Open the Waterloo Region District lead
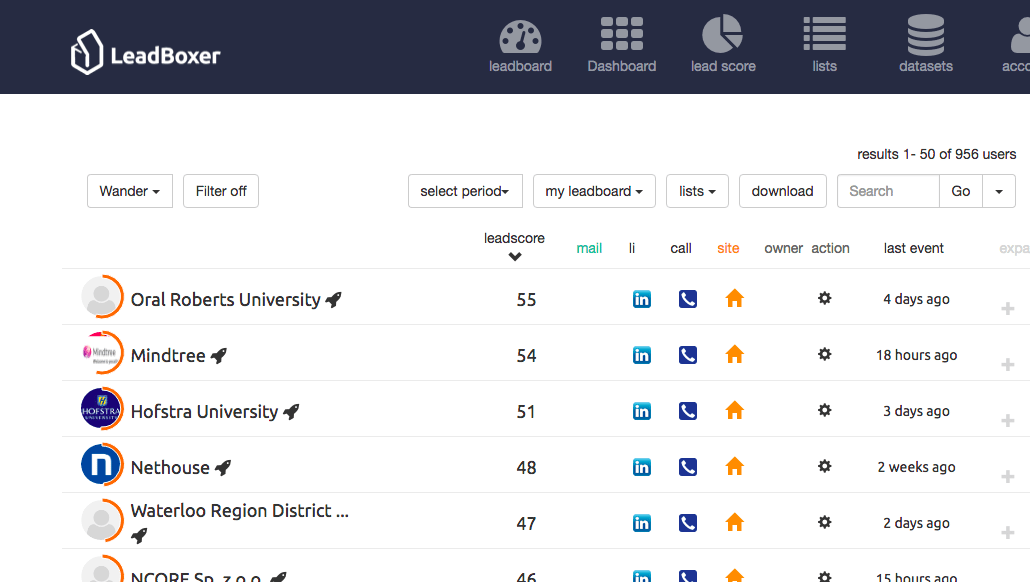 click(x=240, y=511)
